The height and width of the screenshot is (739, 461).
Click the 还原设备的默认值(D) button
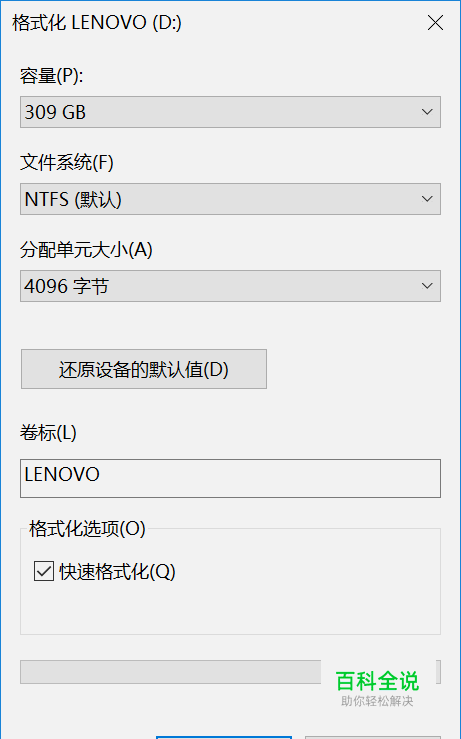(144, 369)
